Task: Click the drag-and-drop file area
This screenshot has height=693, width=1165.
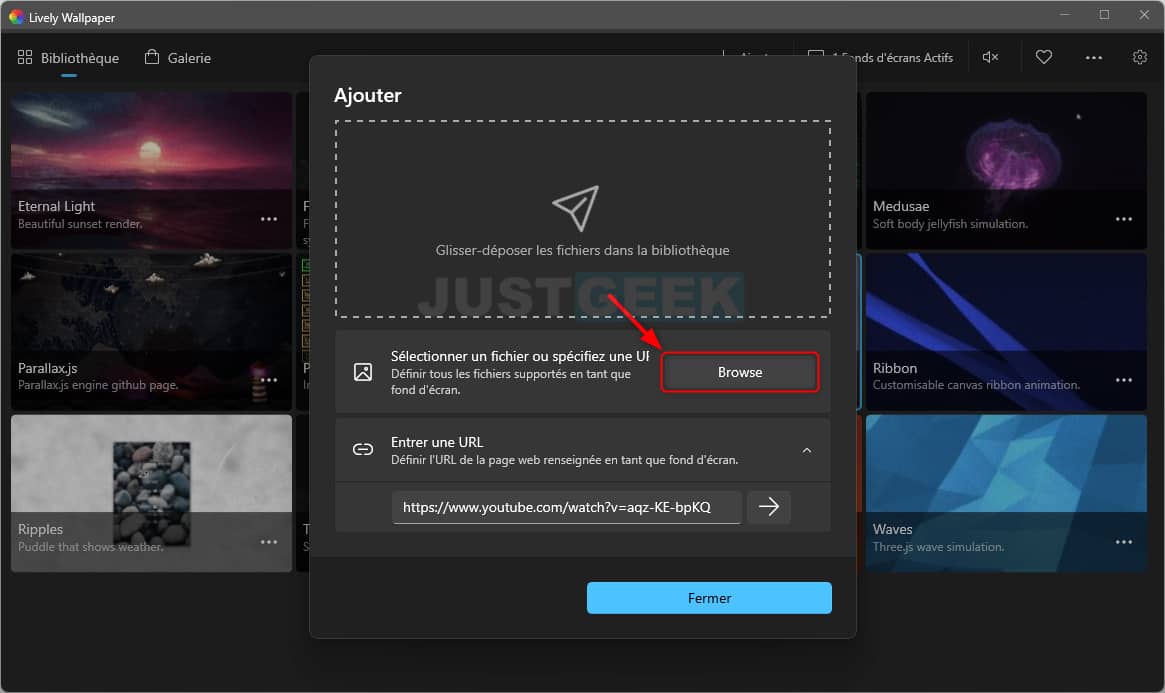Action: point(582,219)
